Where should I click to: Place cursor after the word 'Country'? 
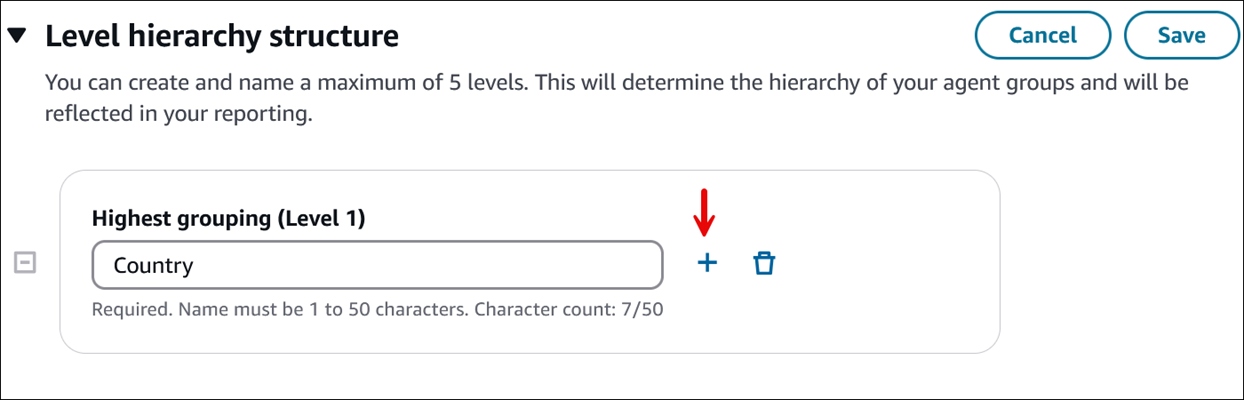click(x=196, y=266)
